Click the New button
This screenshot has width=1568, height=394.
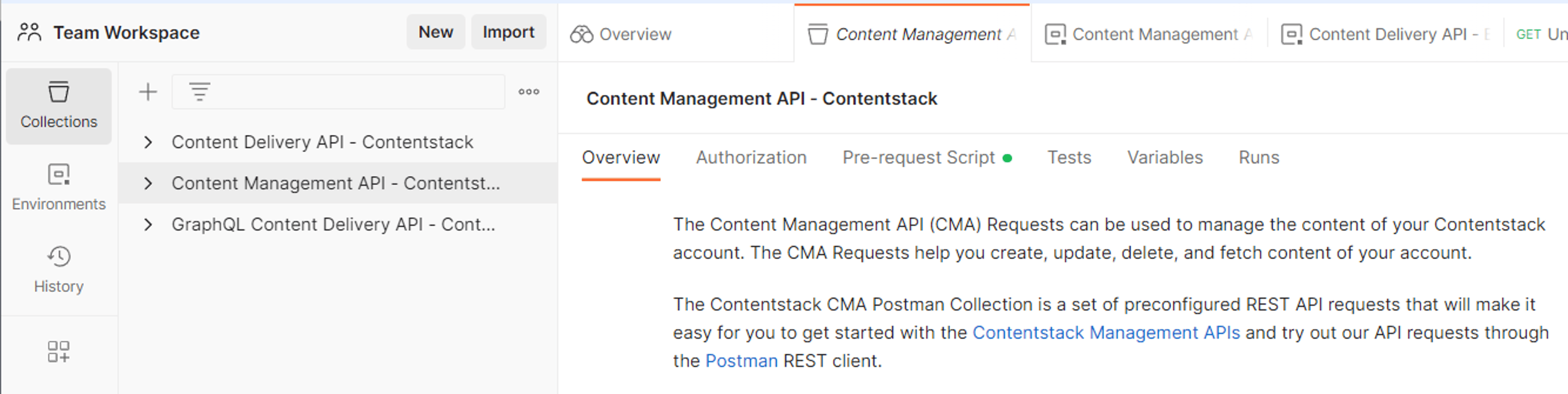(436, 32)
